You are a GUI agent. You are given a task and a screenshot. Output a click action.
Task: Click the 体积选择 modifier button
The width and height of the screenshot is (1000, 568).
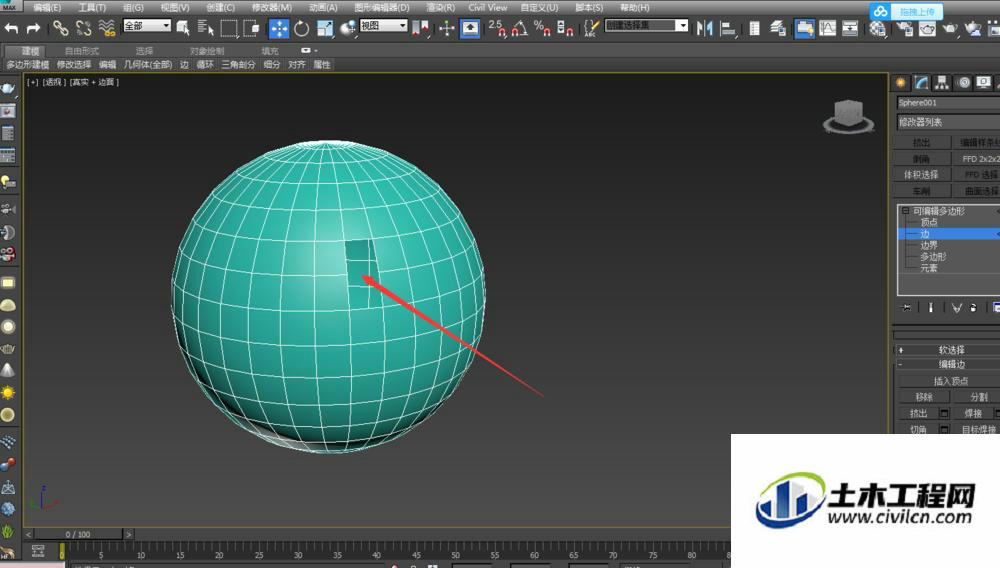(x=921, y=174)
